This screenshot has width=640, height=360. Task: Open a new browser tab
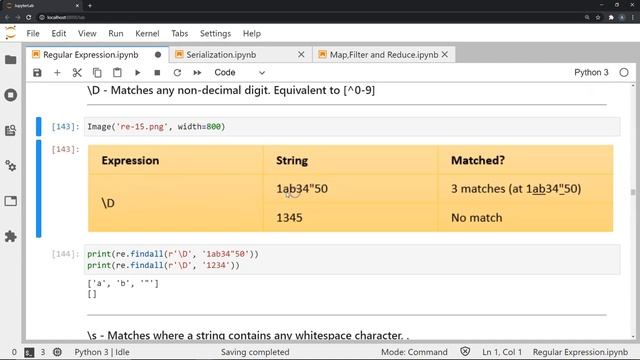click(90, 6)
